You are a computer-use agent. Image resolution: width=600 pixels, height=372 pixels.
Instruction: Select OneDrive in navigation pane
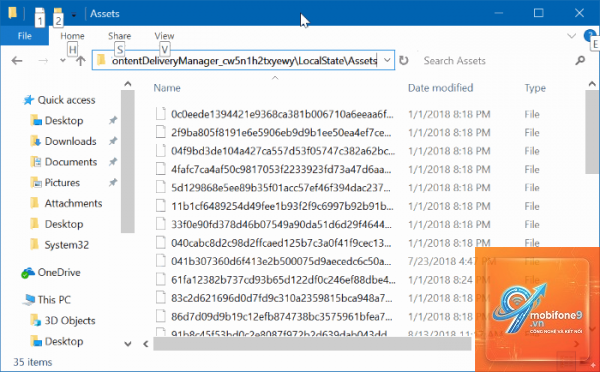59,273
